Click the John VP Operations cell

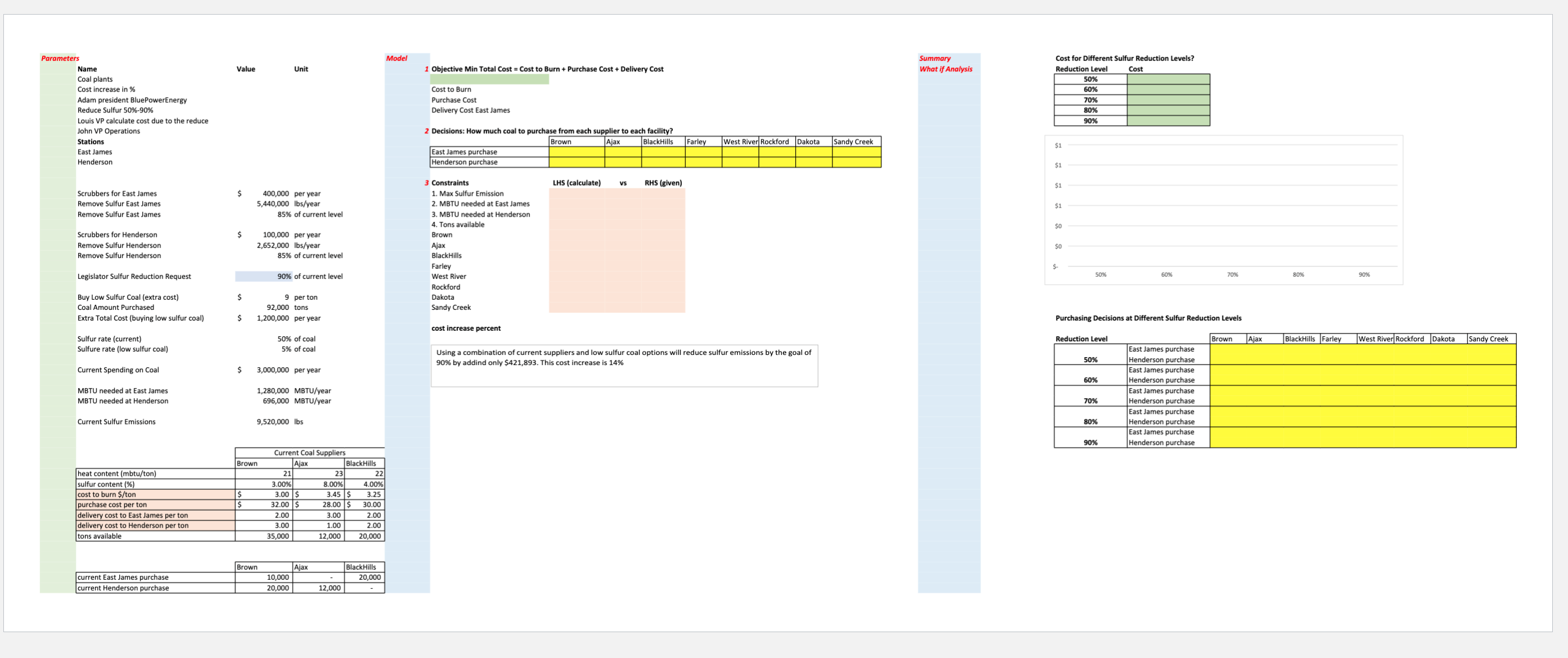[x=108, y=131]
